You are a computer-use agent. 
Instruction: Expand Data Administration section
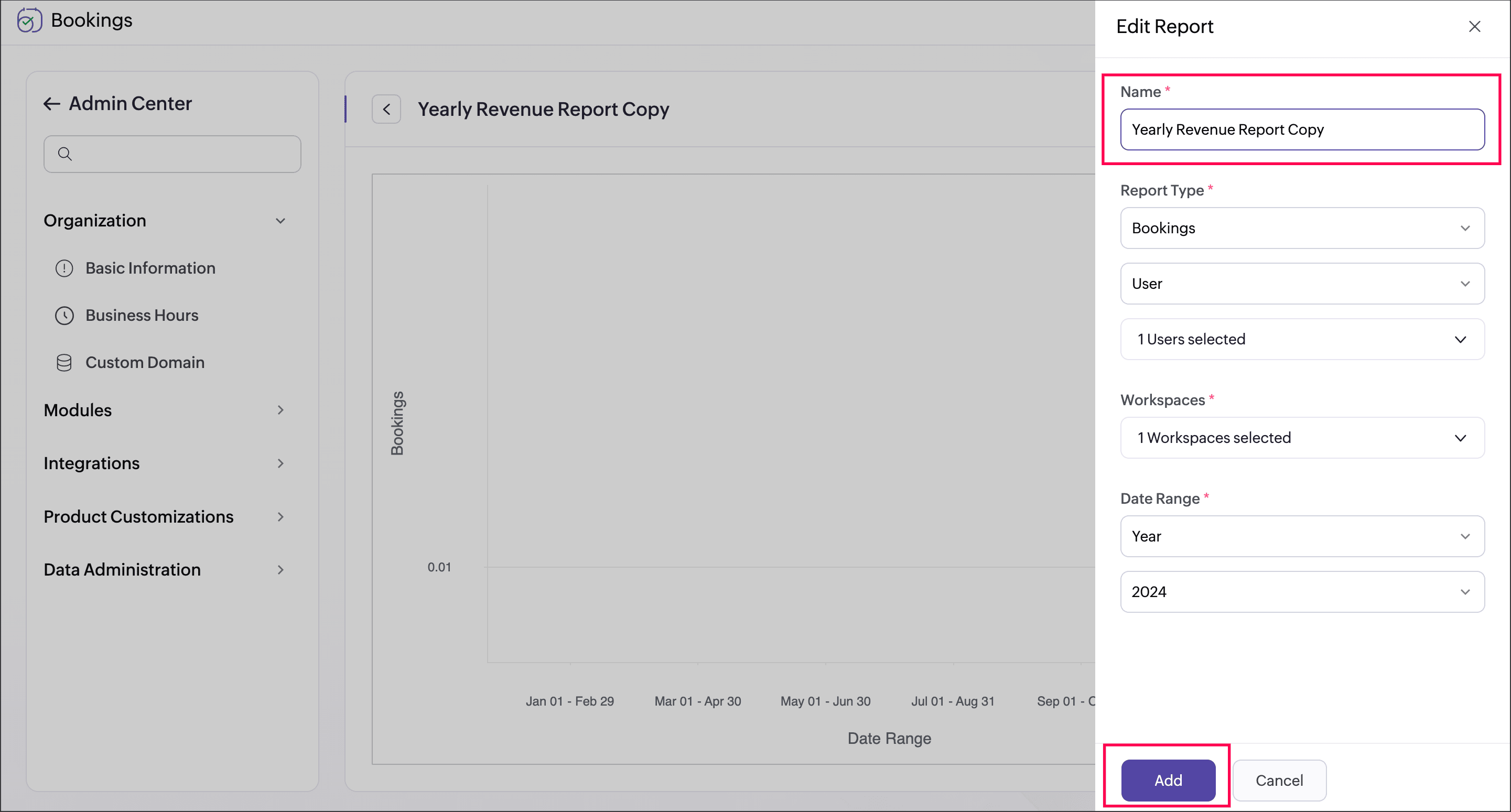pyautogui.click(x=280, y=570)
